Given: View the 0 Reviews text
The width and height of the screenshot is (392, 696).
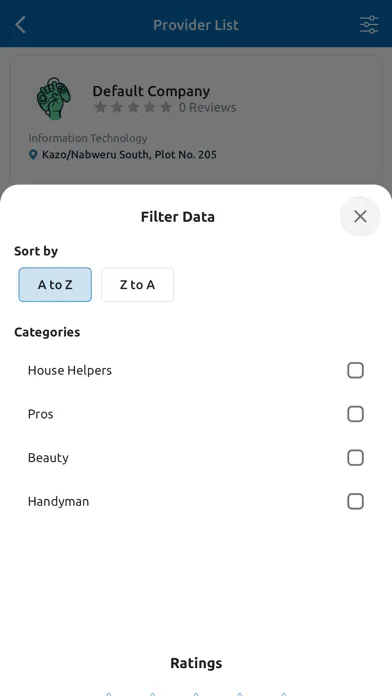Looking at the screenshot, I should pos(207,107).
